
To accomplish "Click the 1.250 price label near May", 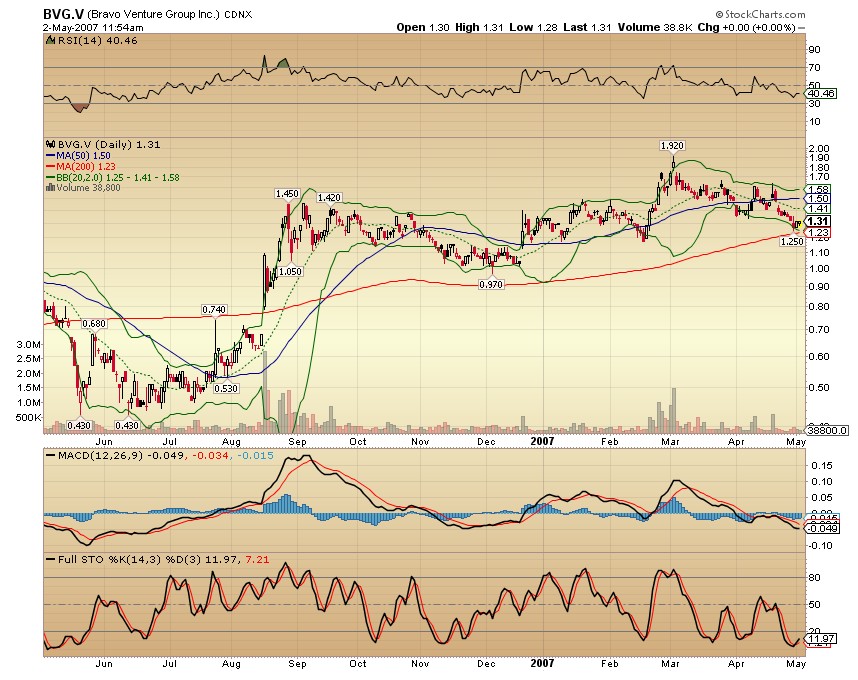I will pyautogui.click(x=792, y=241).
